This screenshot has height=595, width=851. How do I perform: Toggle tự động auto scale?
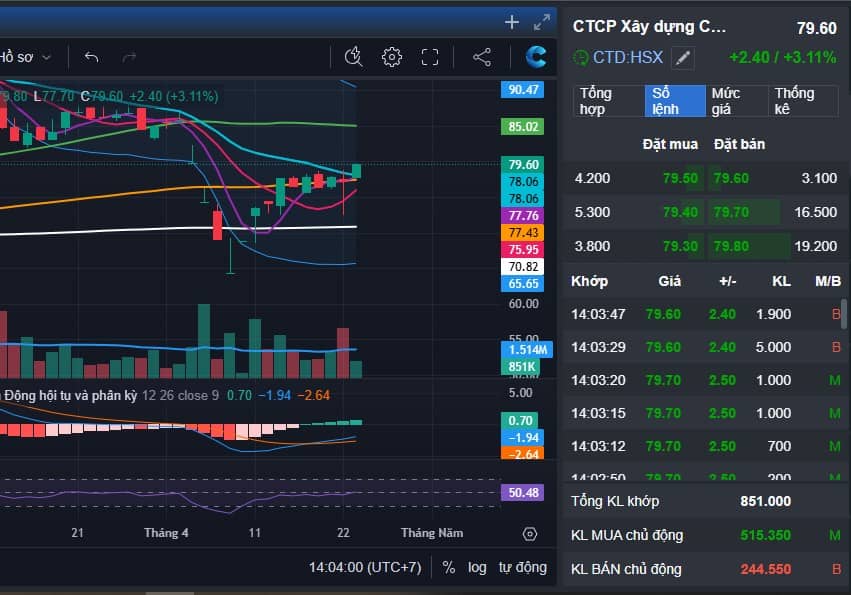pyautogui.click(x=523, y=567)
